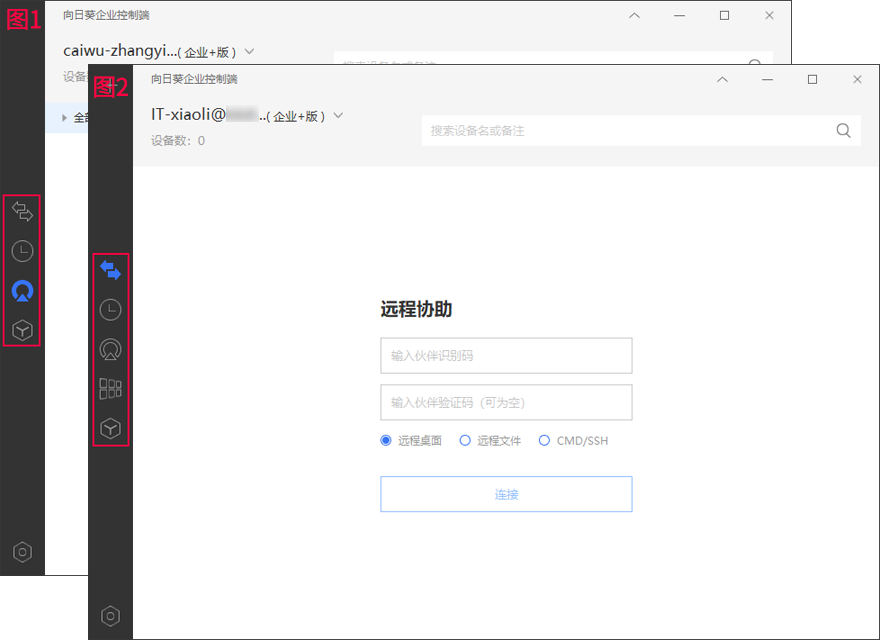The height and width of the screenshot is (640, 880).
Task: Expand the caiwu-zhangyi account dropdown arrow
Action: (x=249, y=51)
